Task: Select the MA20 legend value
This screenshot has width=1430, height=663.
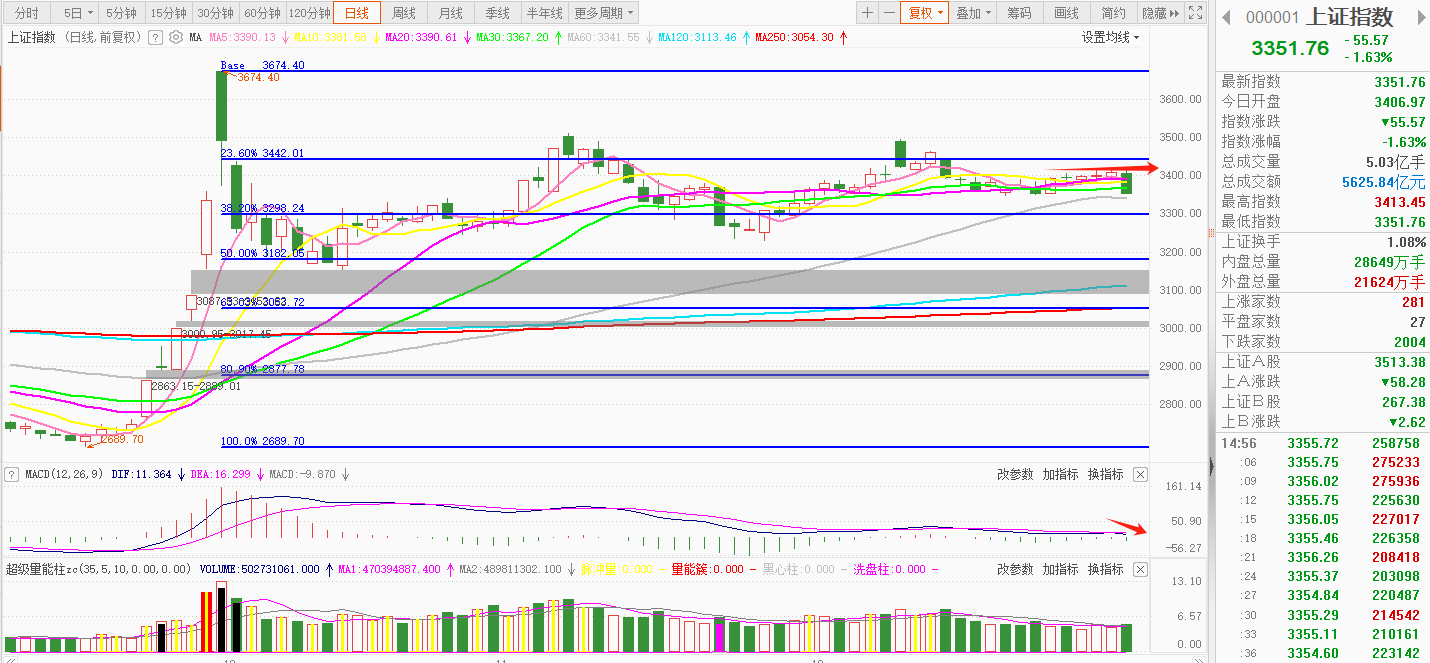Action: 420,37
